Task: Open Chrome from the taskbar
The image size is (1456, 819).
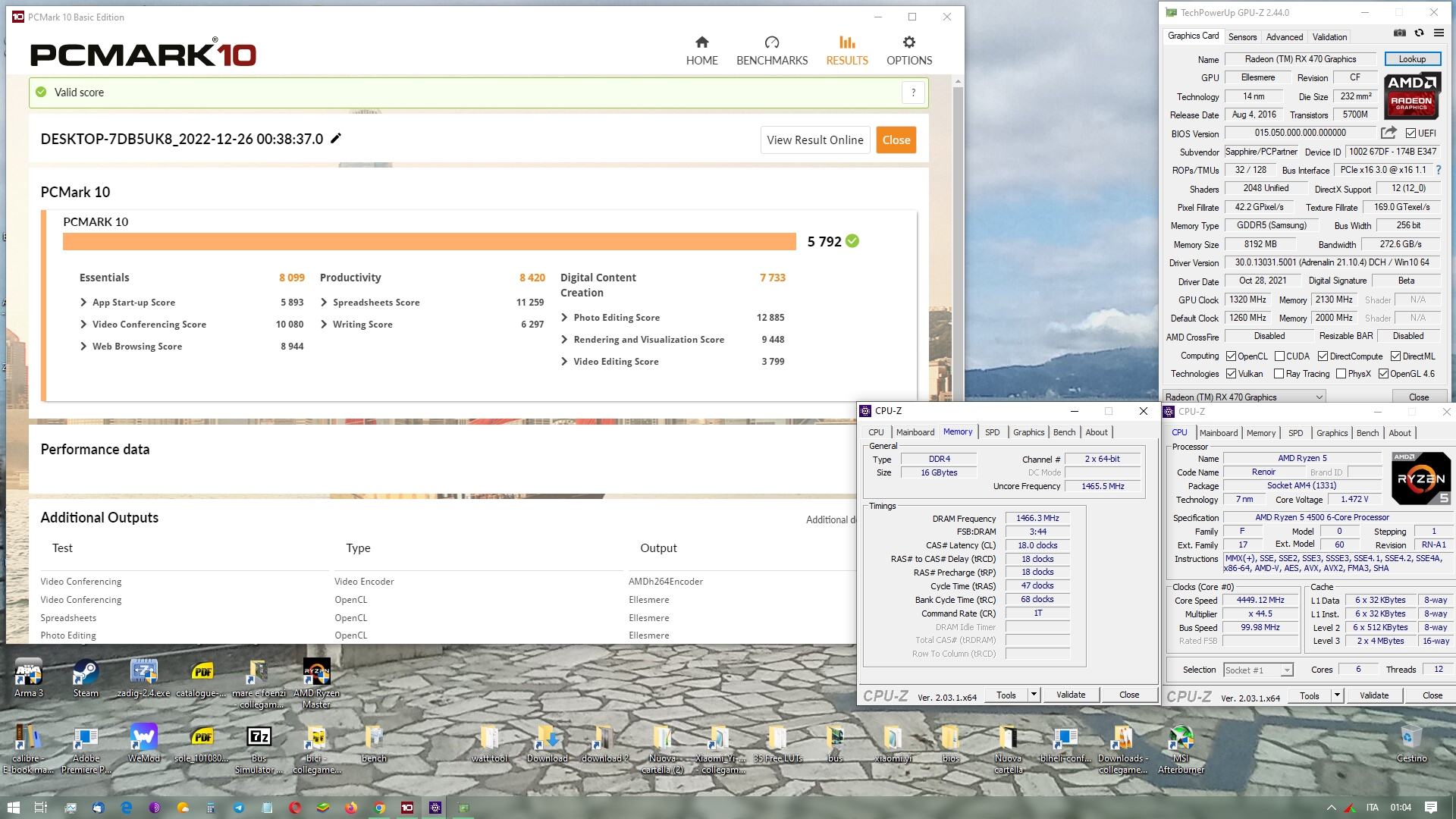Action: point(379,808)
